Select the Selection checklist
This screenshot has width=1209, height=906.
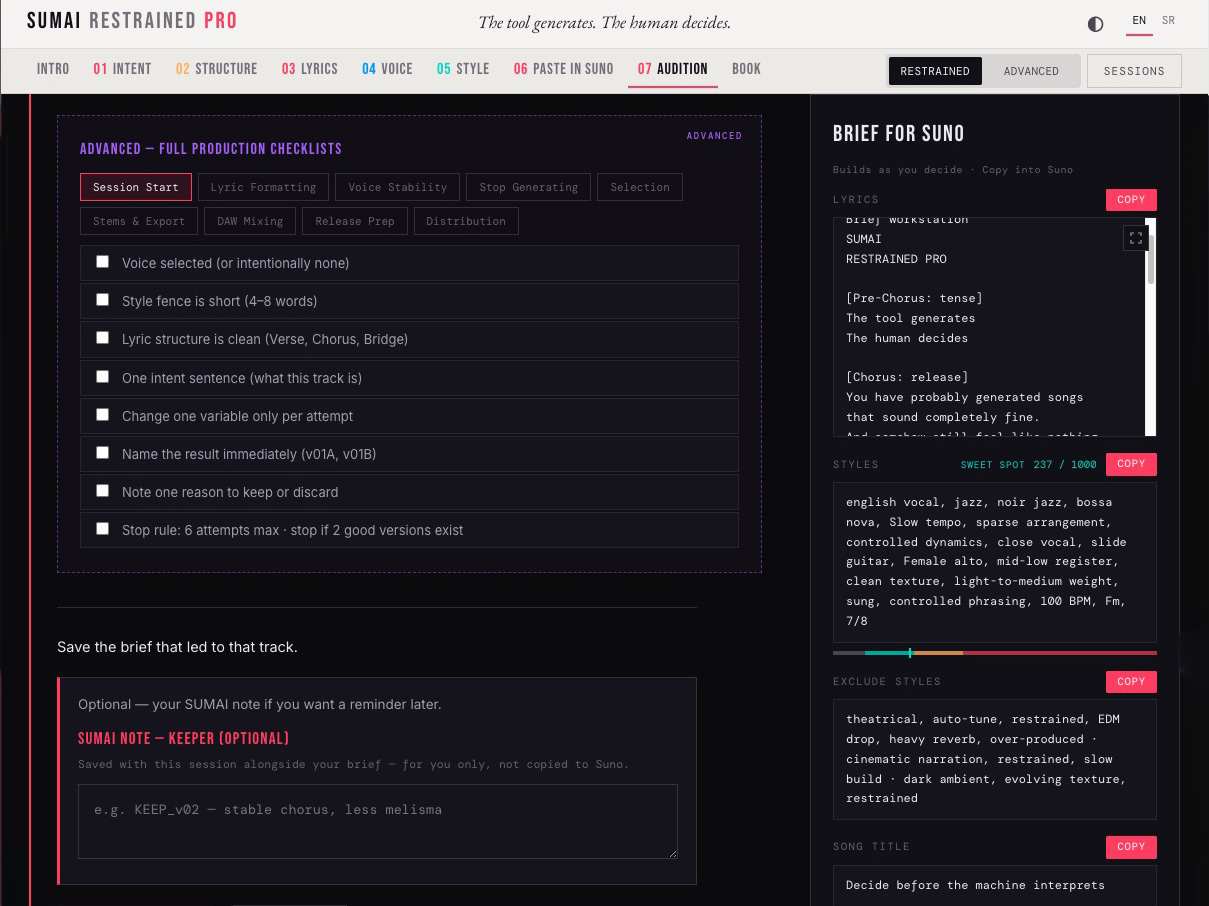tap(640, 187)
